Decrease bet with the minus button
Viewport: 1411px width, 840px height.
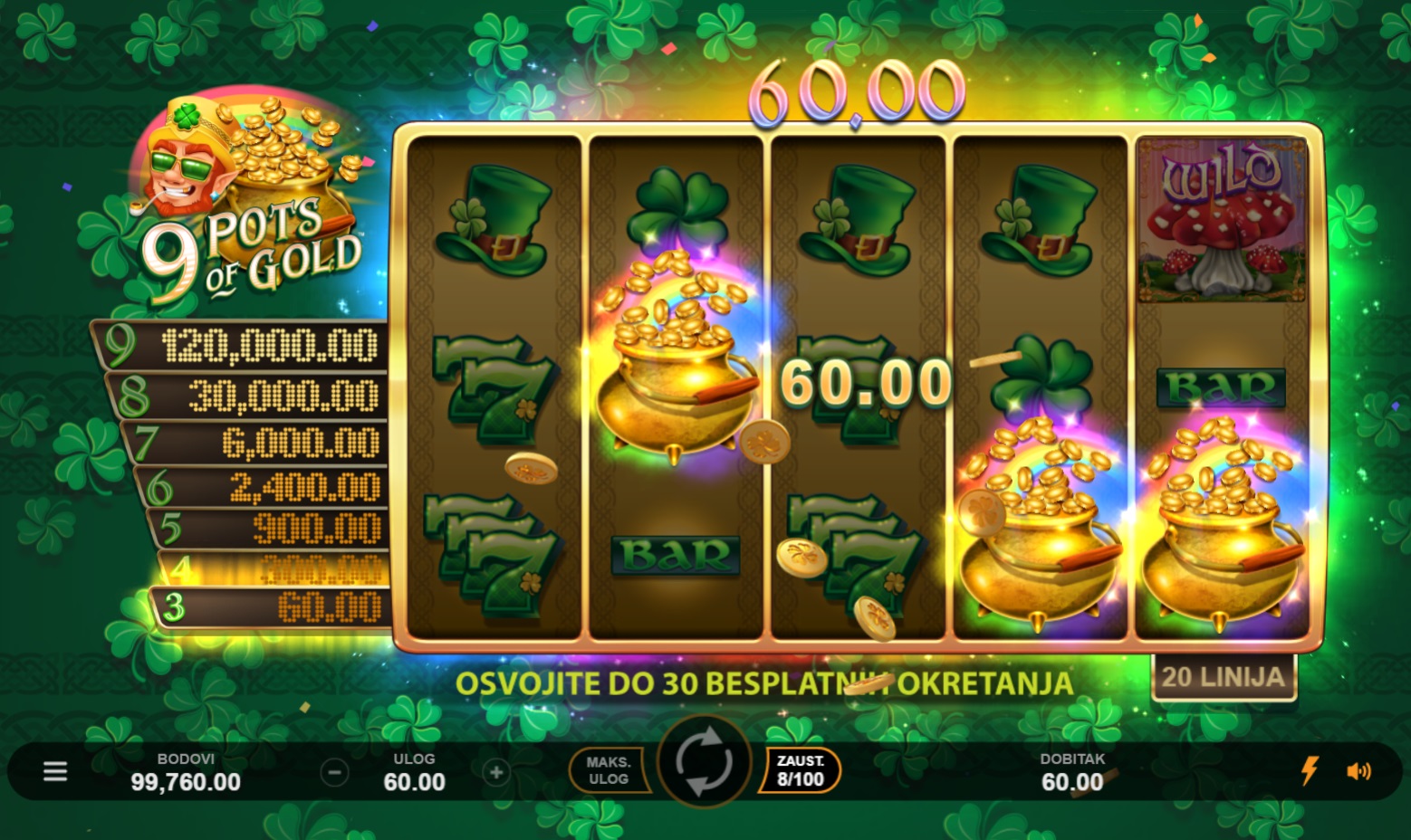pos(335,772)
